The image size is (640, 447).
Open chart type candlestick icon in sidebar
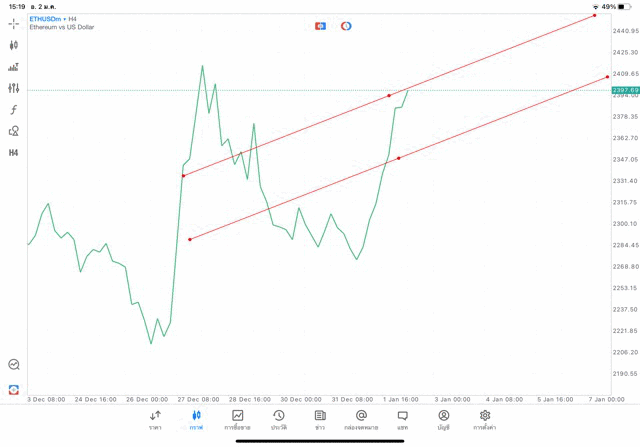pyautogui.click(x=14, y=45)
